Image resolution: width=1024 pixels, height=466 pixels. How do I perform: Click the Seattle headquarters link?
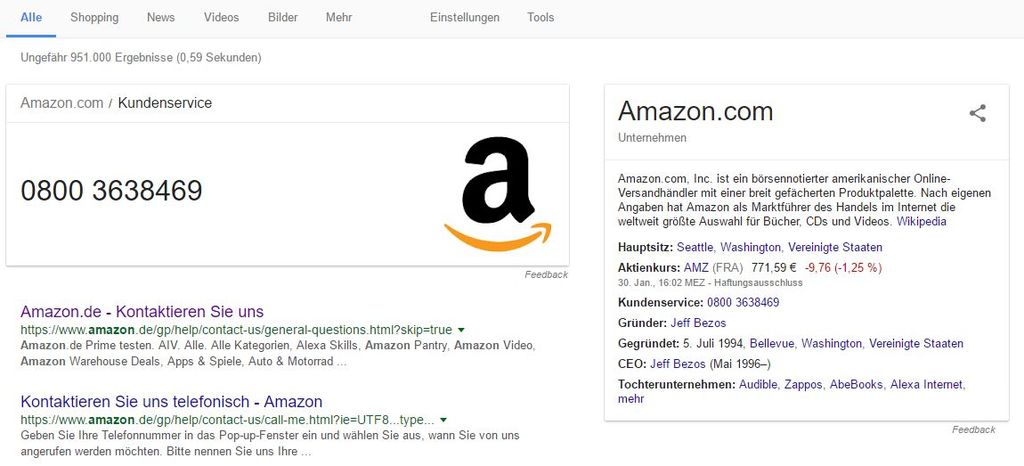pos(695,247)
